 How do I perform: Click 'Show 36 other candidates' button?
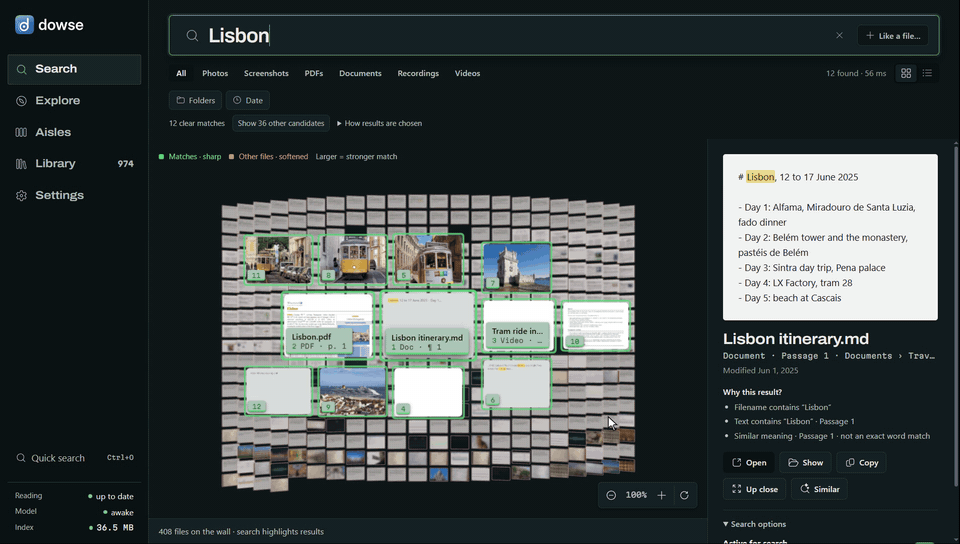tap(280, 123)
